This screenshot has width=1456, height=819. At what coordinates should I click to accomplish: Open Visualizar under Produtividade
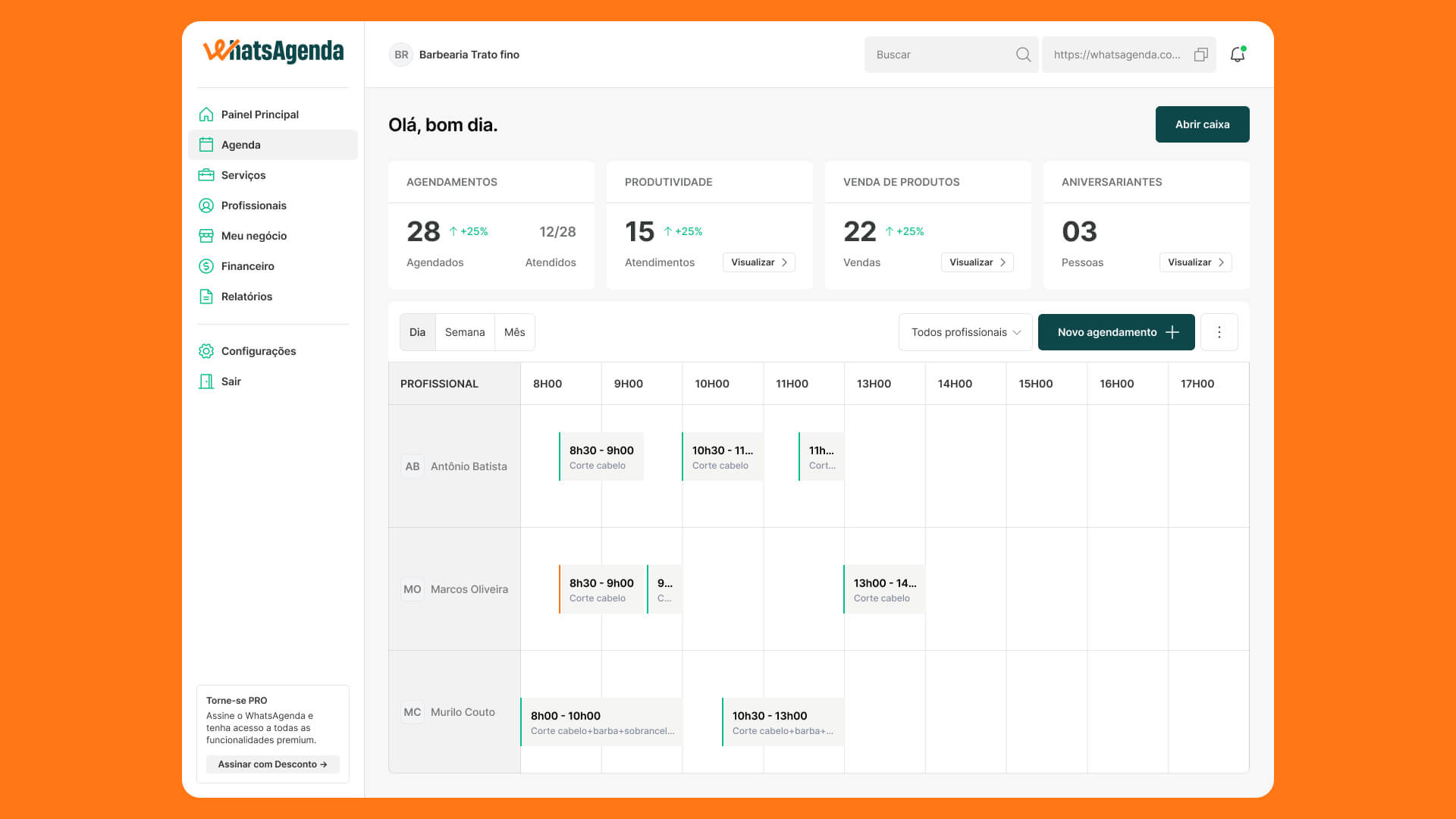tap(758, 262)
